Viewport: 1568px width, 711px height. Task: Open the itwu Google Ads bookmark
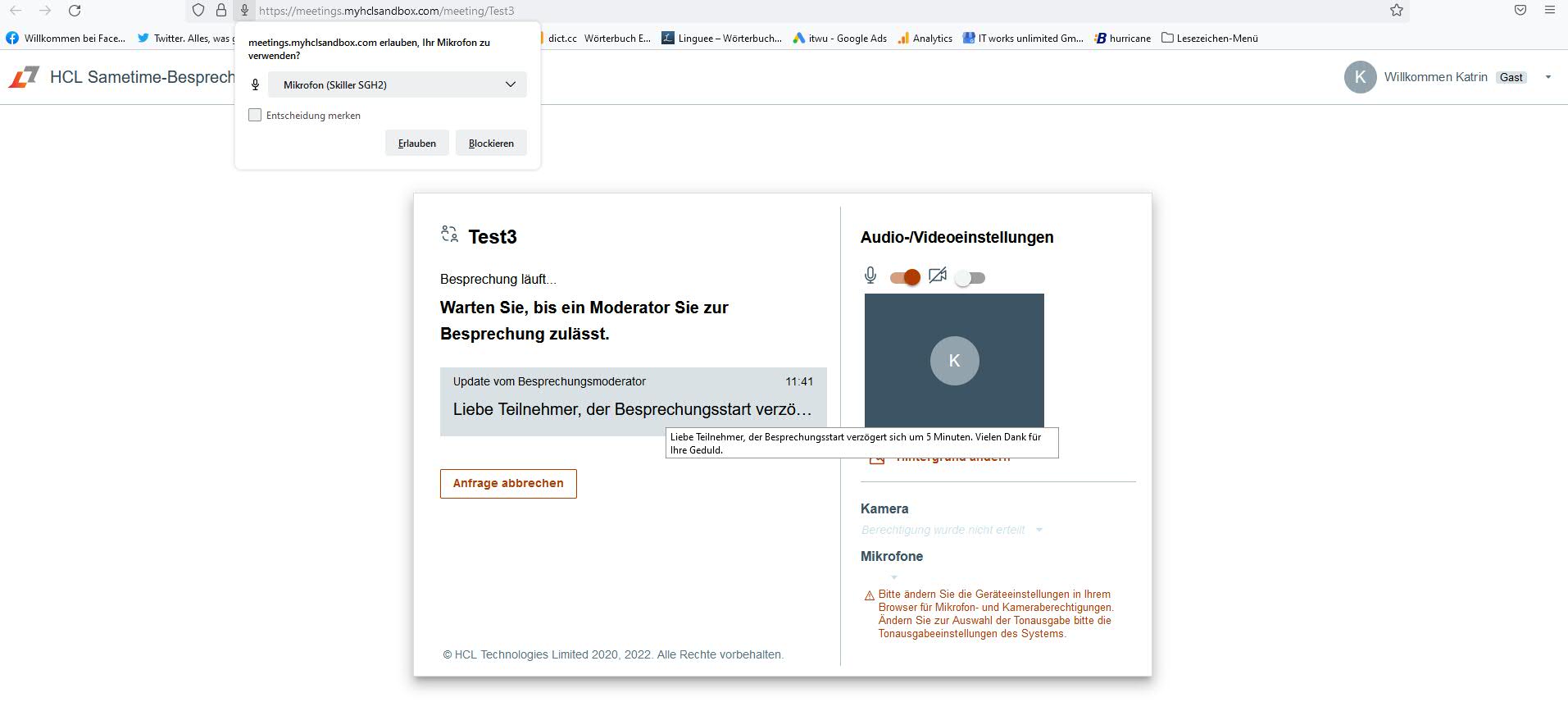tap(840, 38)
